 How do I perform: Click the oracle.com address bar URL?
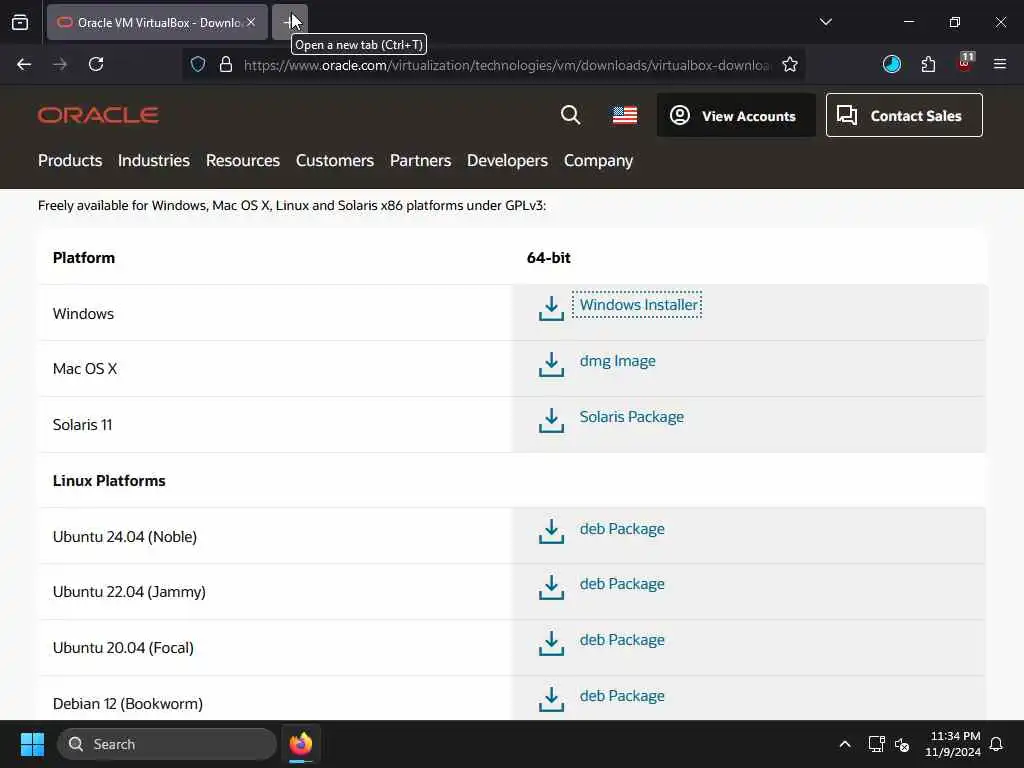(x=507, y=65)
